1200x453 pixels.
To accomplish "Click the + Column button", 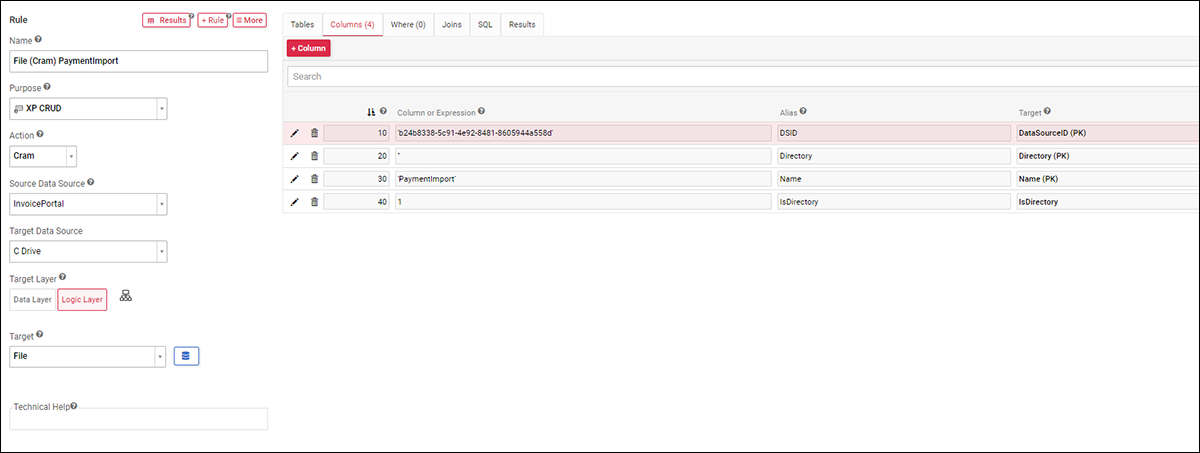I will tap(308, 48).
